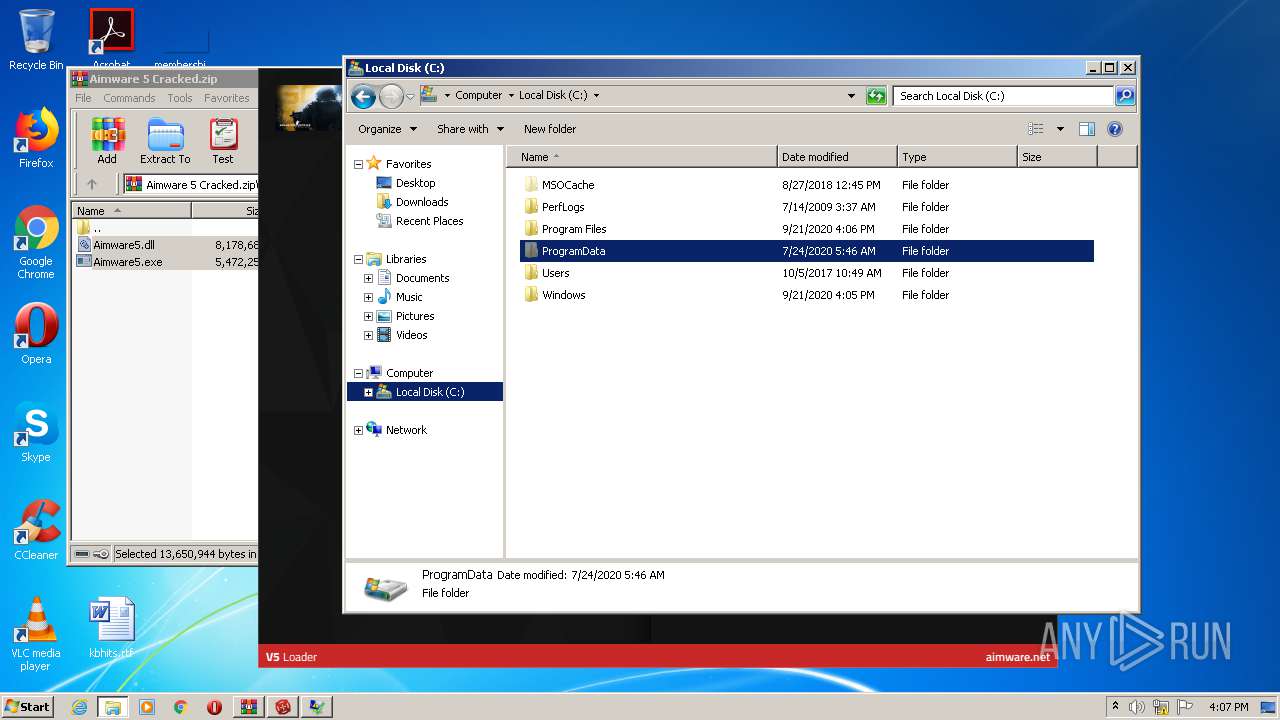Expand the Local Disk (C:) tree node

[368, 392]
